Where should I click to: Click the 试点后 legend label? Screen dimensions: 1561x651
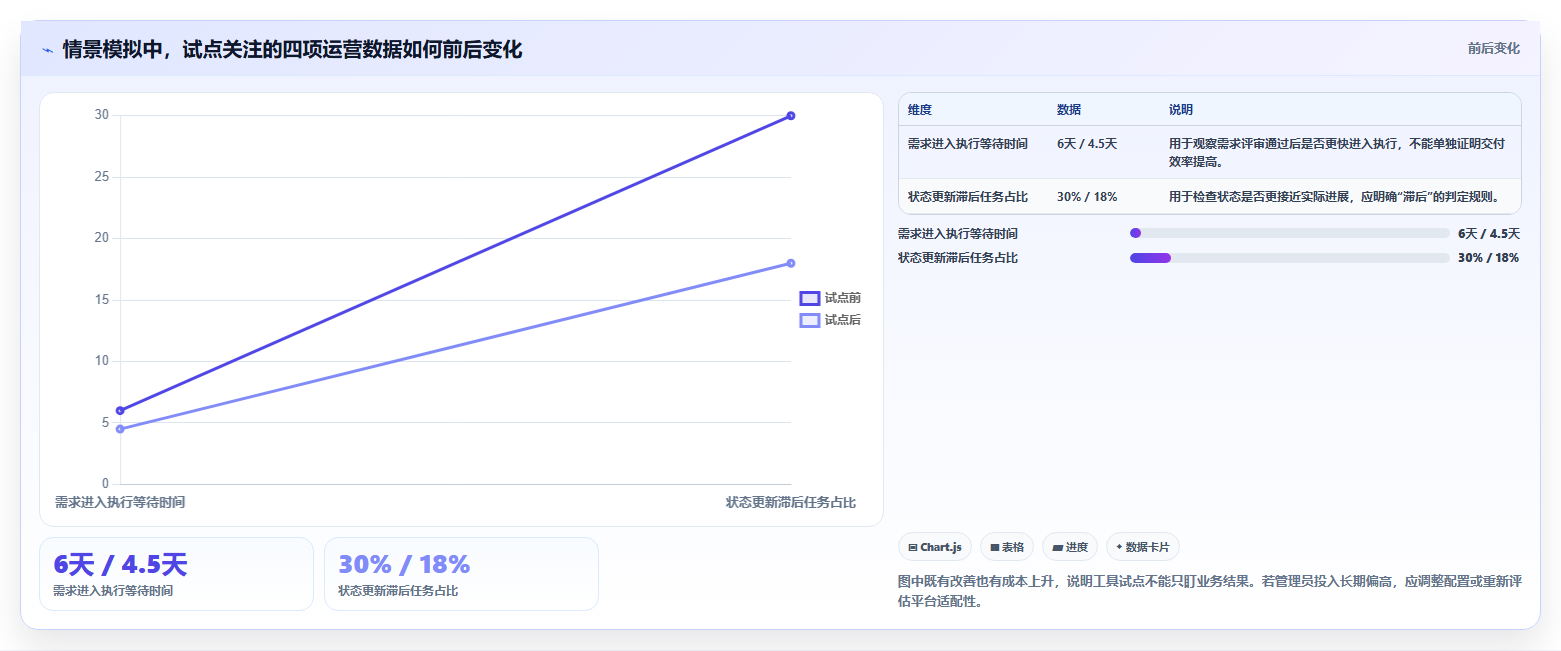[843, 320]
